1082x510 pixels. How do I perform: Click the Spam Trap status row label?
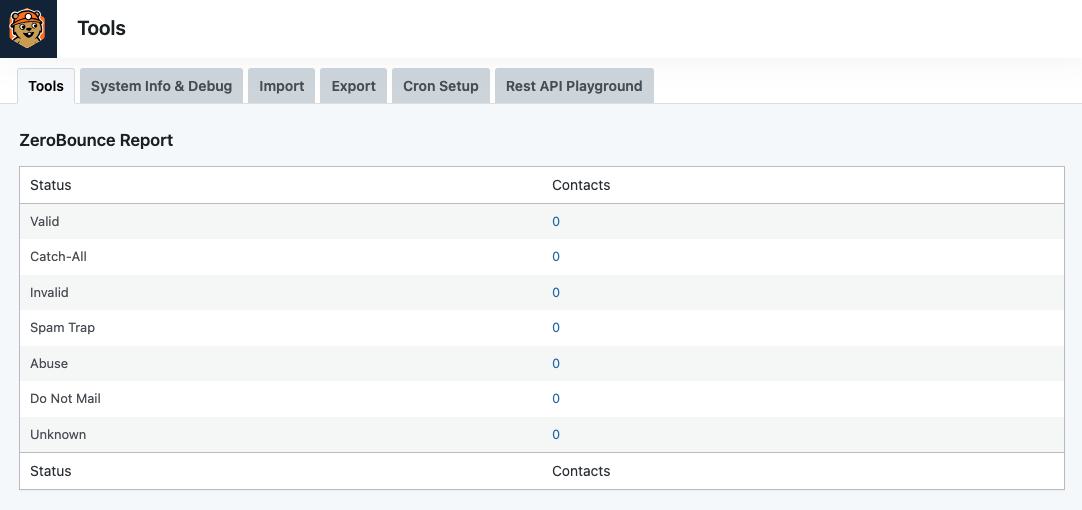pyautogui.click(x=63, y=328)
